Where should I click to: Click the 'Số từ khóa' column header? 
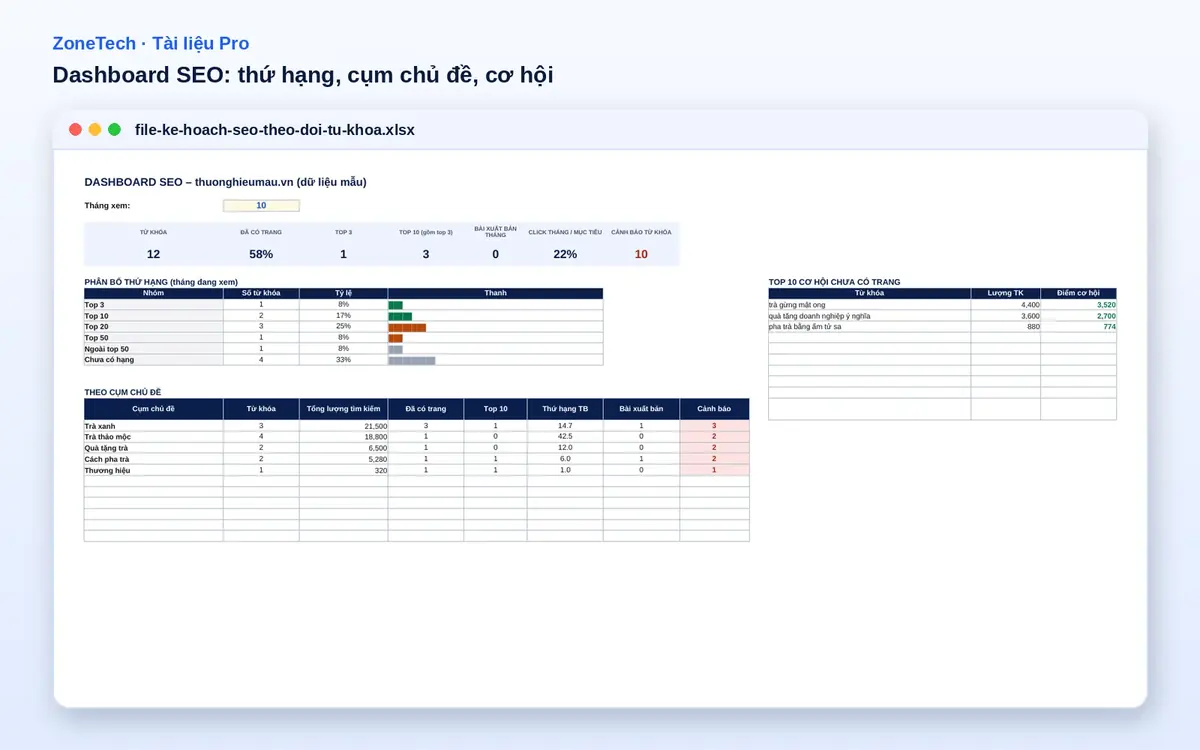tap(261, 293)
